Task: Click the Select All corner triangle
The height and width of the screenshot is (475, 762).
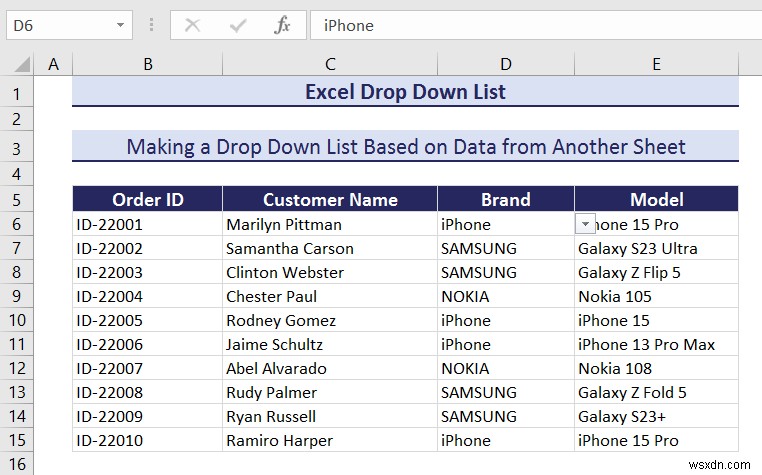Action: point(22,64)
